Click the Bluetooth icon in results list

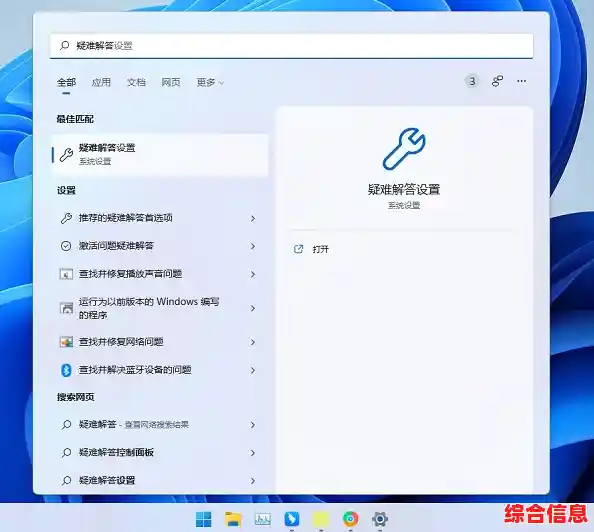(x=66, y=370)
